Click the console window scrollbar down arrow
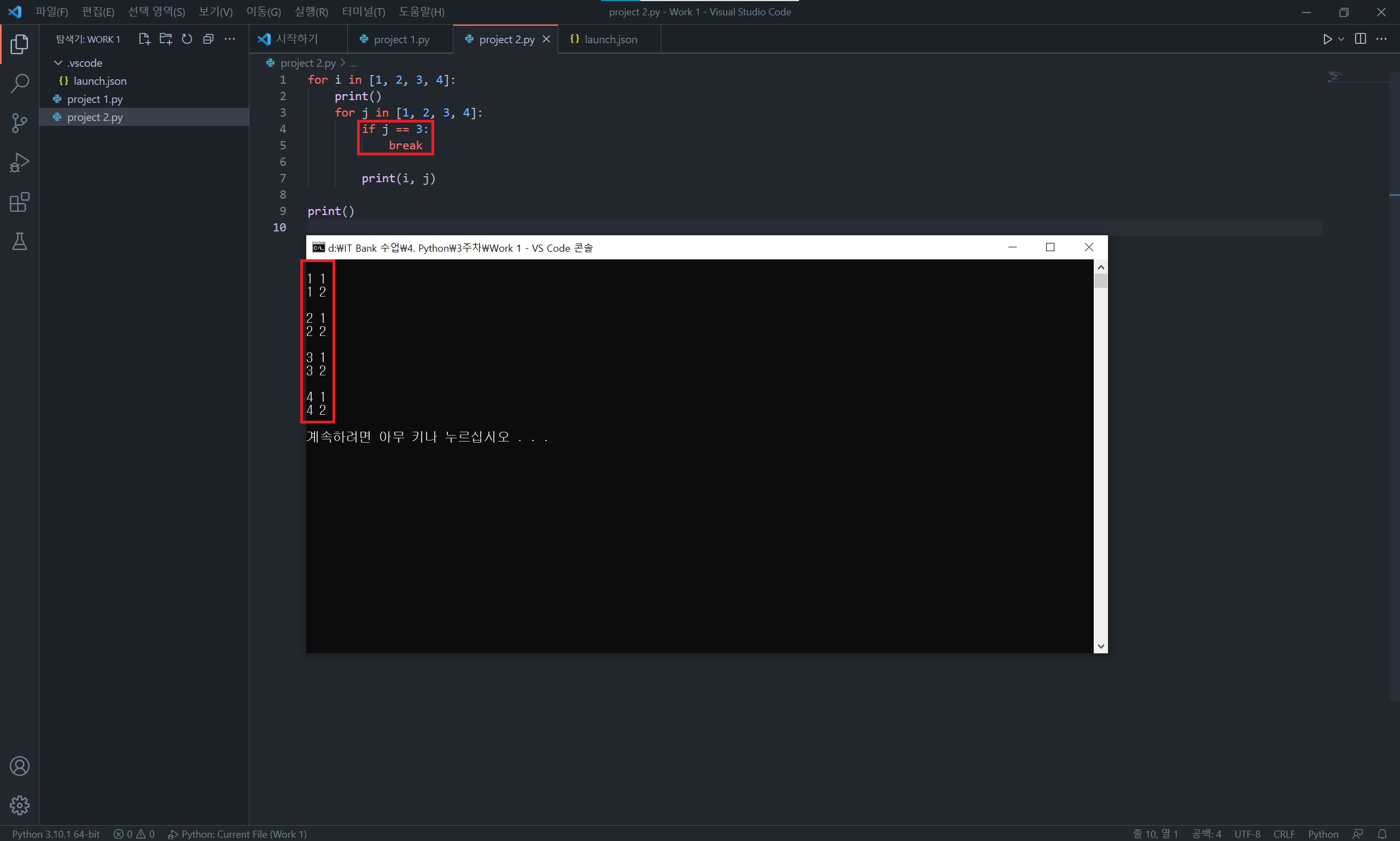 point(1100,646)
